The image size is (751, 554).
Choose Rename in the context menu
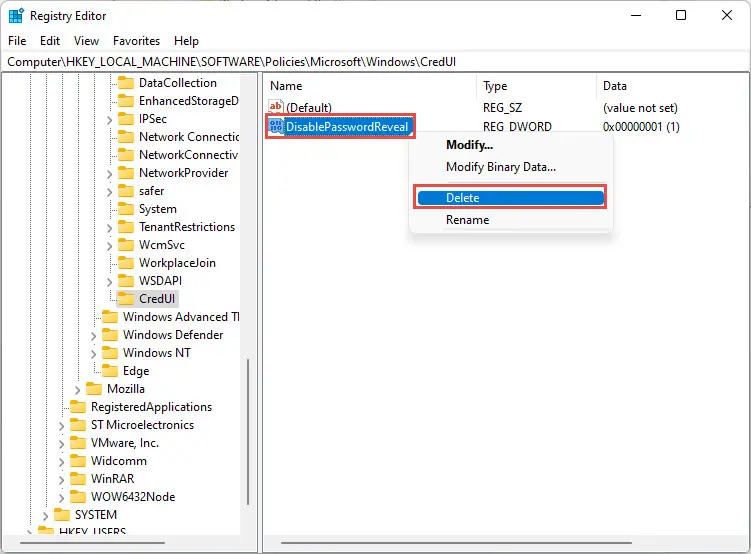pos(511,220)
